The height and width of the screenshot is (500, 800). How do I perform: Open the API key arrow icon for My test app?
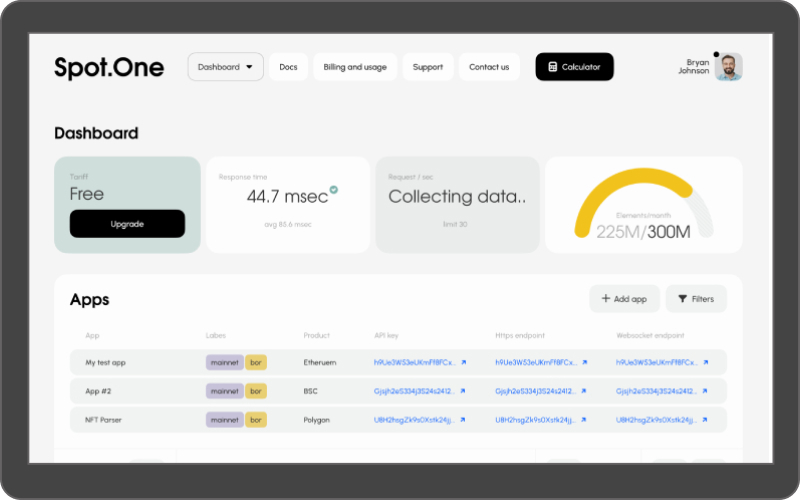(463, 362)
